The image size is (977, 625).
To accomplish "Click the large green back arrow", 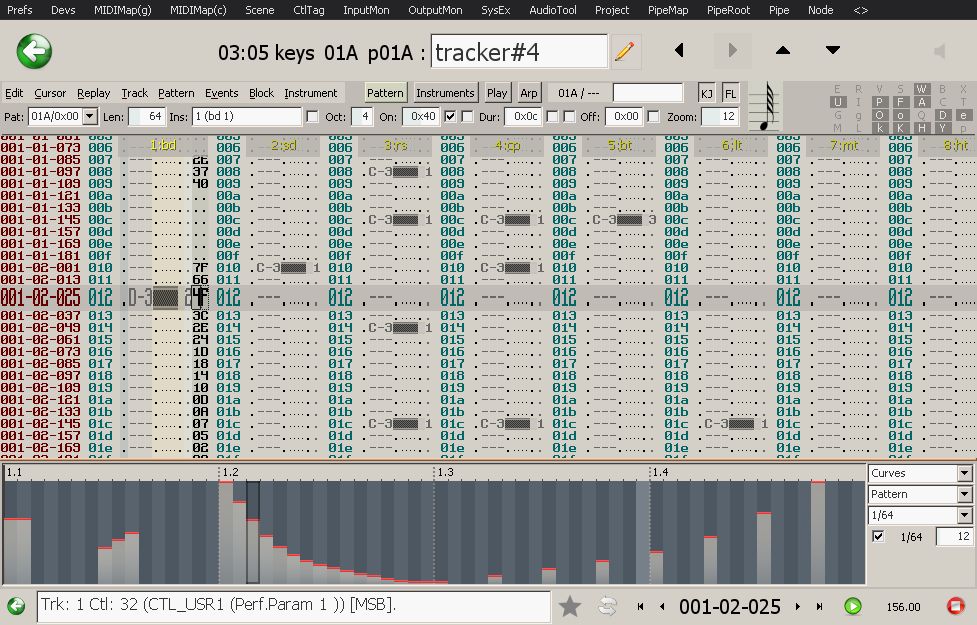I will 34,51.
